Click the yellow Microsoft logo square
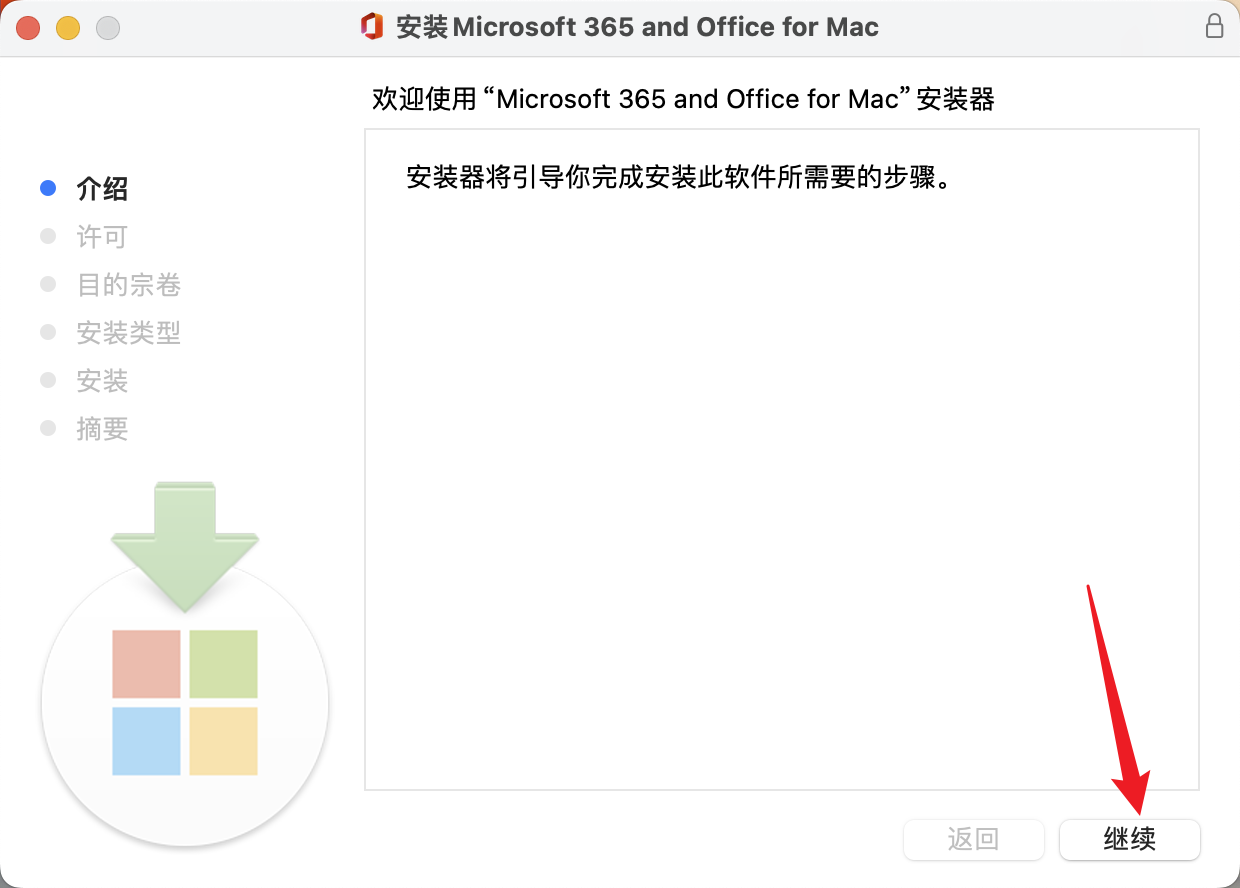This screenshot has width=1240, height=888. click(x=223, y=741)
